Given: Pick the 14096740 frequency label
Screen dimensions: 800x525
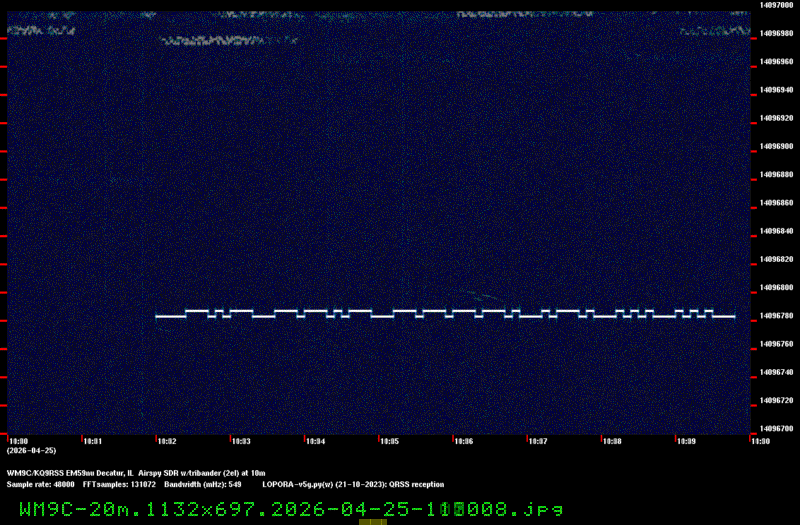Looking at the screenshot, I should [x=776, y=372].
